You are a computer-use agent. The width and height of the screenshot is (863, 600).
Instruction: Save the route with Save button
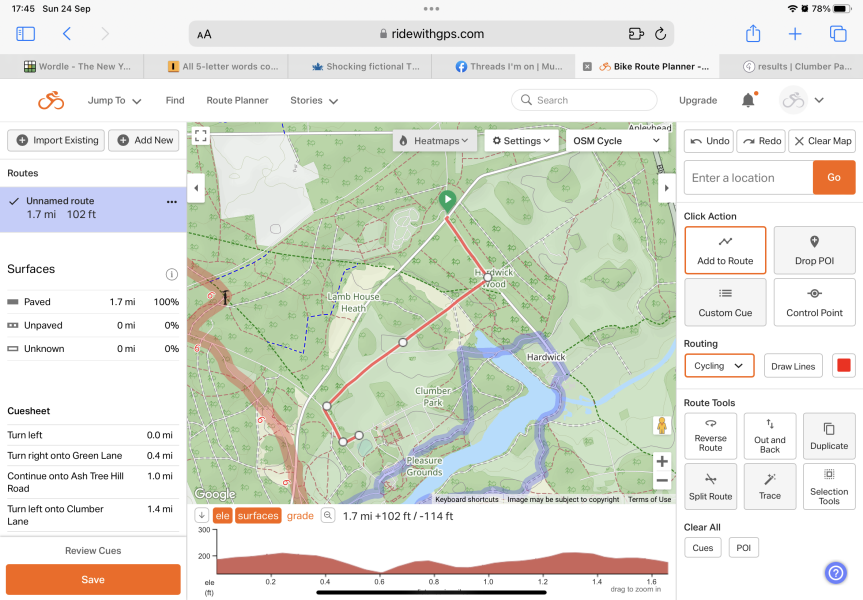pos(93,580)
